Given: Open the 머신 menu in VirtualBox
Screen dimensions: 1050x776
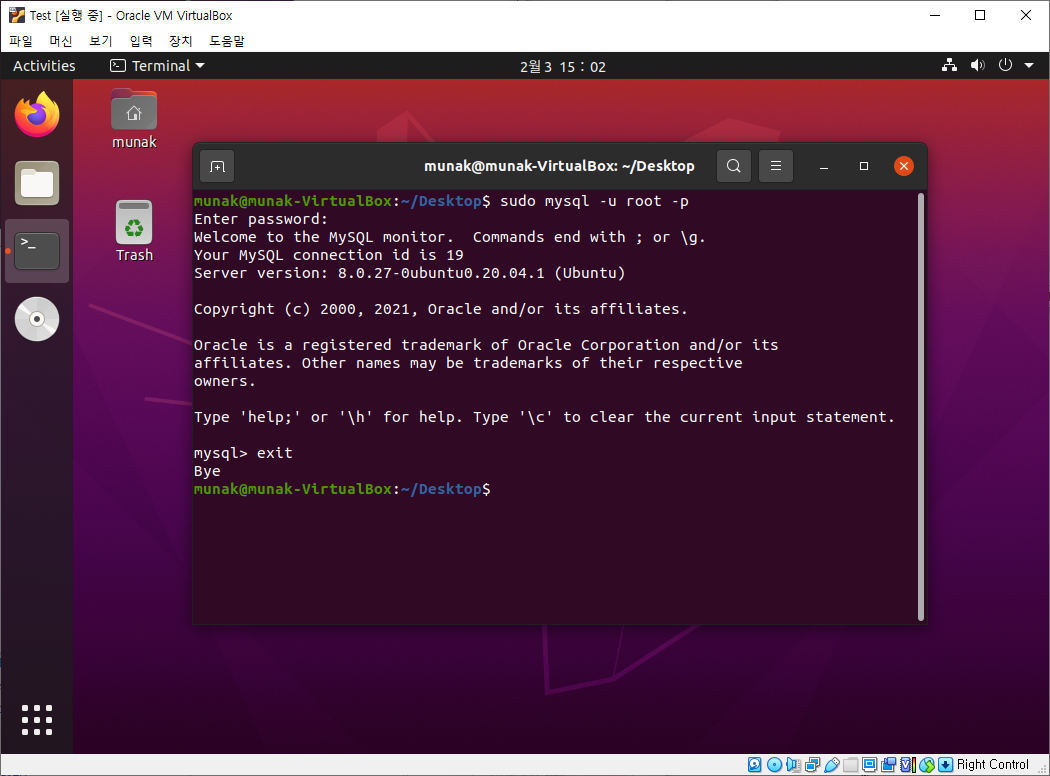Looking at the screenshot, I should click(x=60, y=41).
